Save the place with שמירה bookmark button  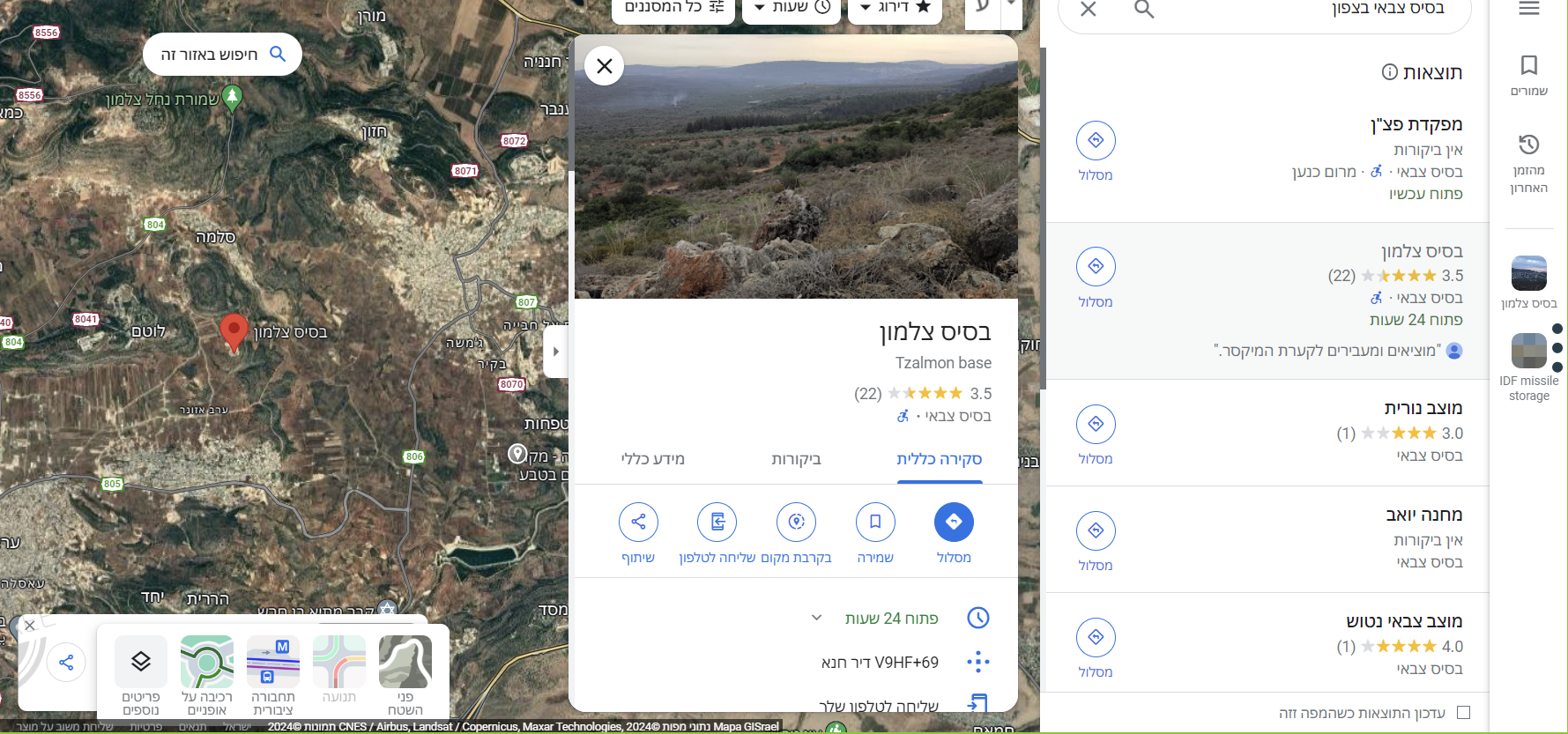[875, 522]
